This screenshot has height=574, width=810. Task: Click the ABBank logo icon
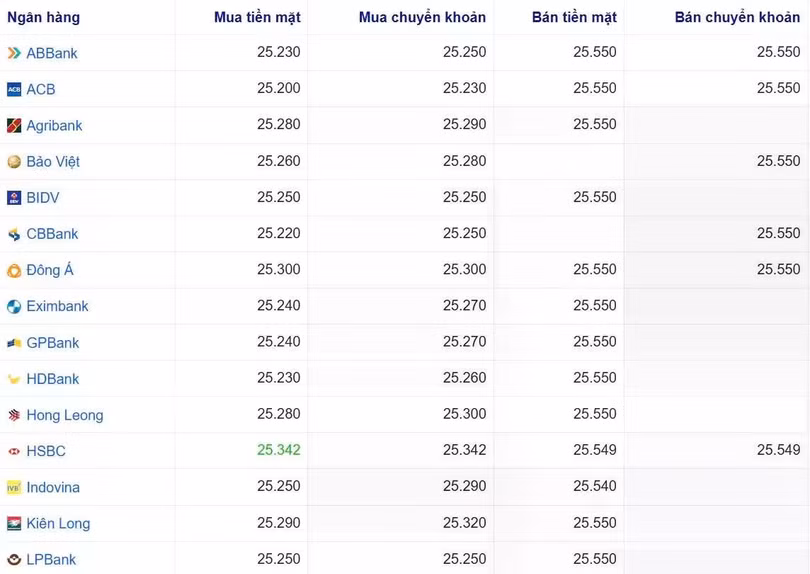pyautogui.click(x=14, y=53)
